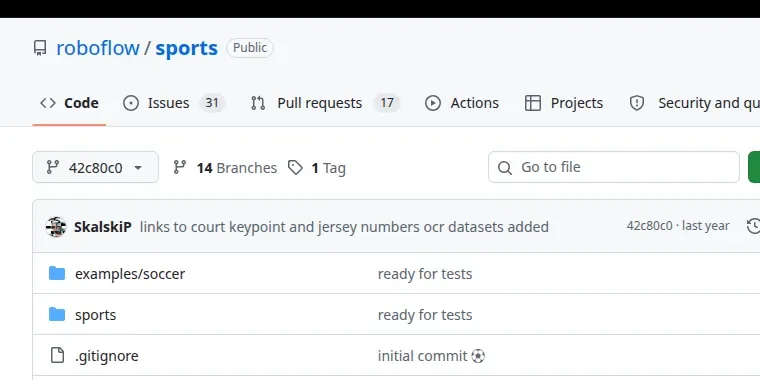Open the sports folder in file list
Screen dimensions: 760x380
tap(95, 315)
